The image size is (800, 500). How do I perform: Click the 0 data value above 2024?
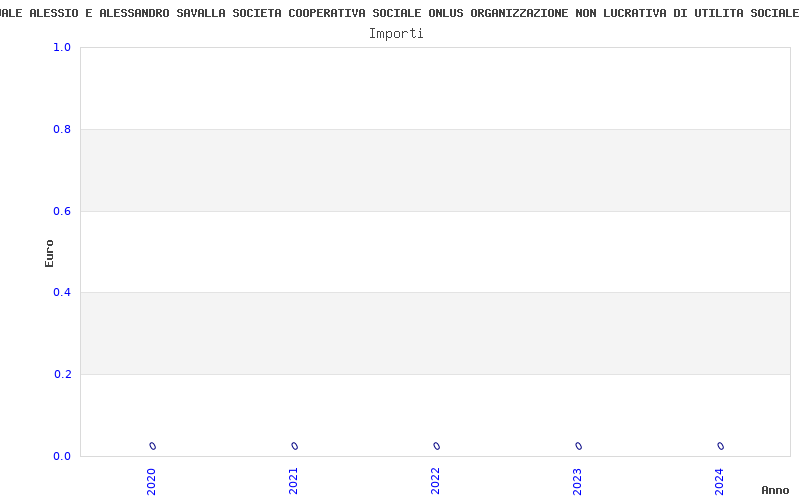pos(720,446)
